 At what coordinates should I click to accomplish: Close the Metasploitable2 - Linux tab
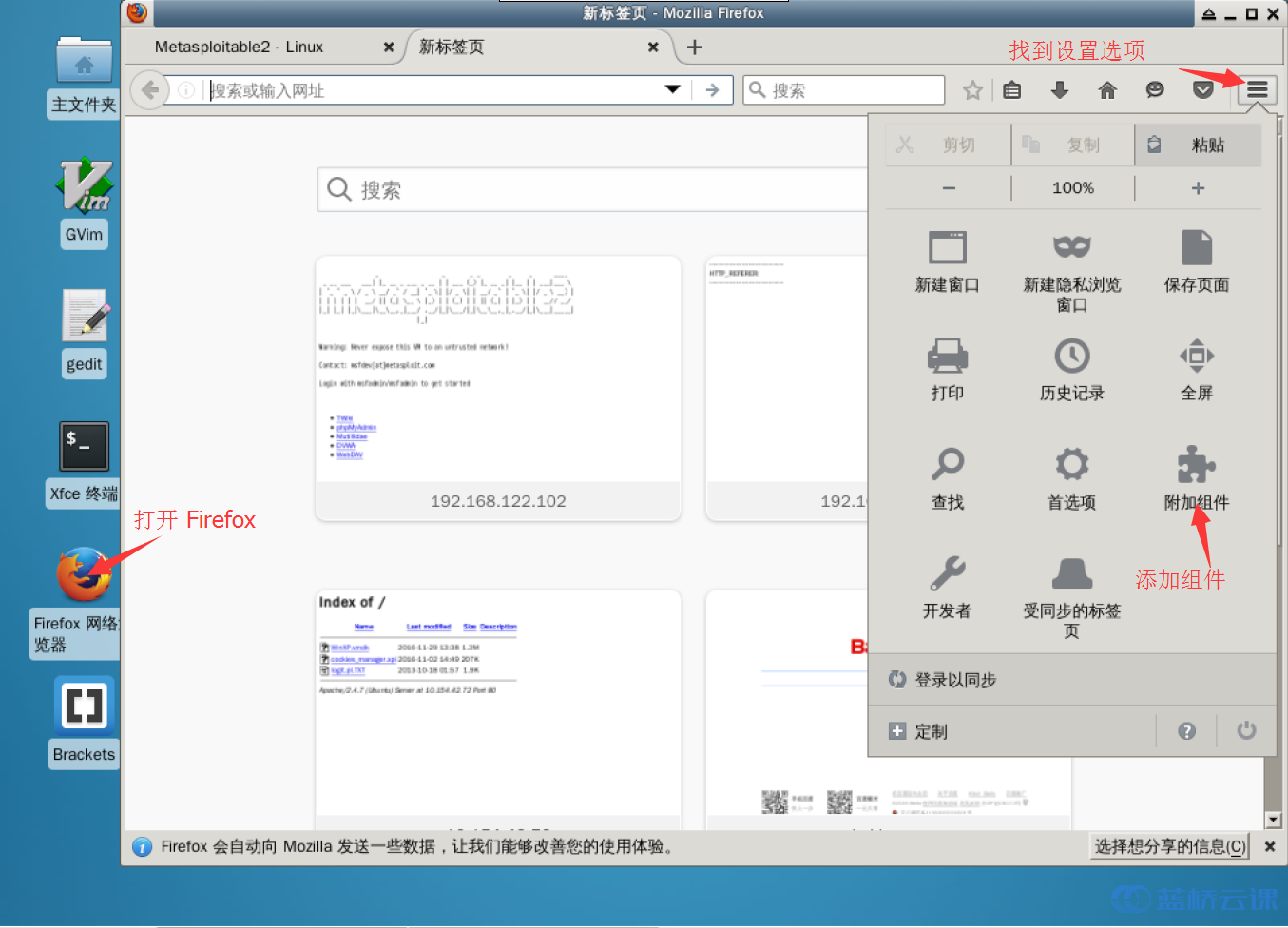pyautogui.click(x=389, y=48)
